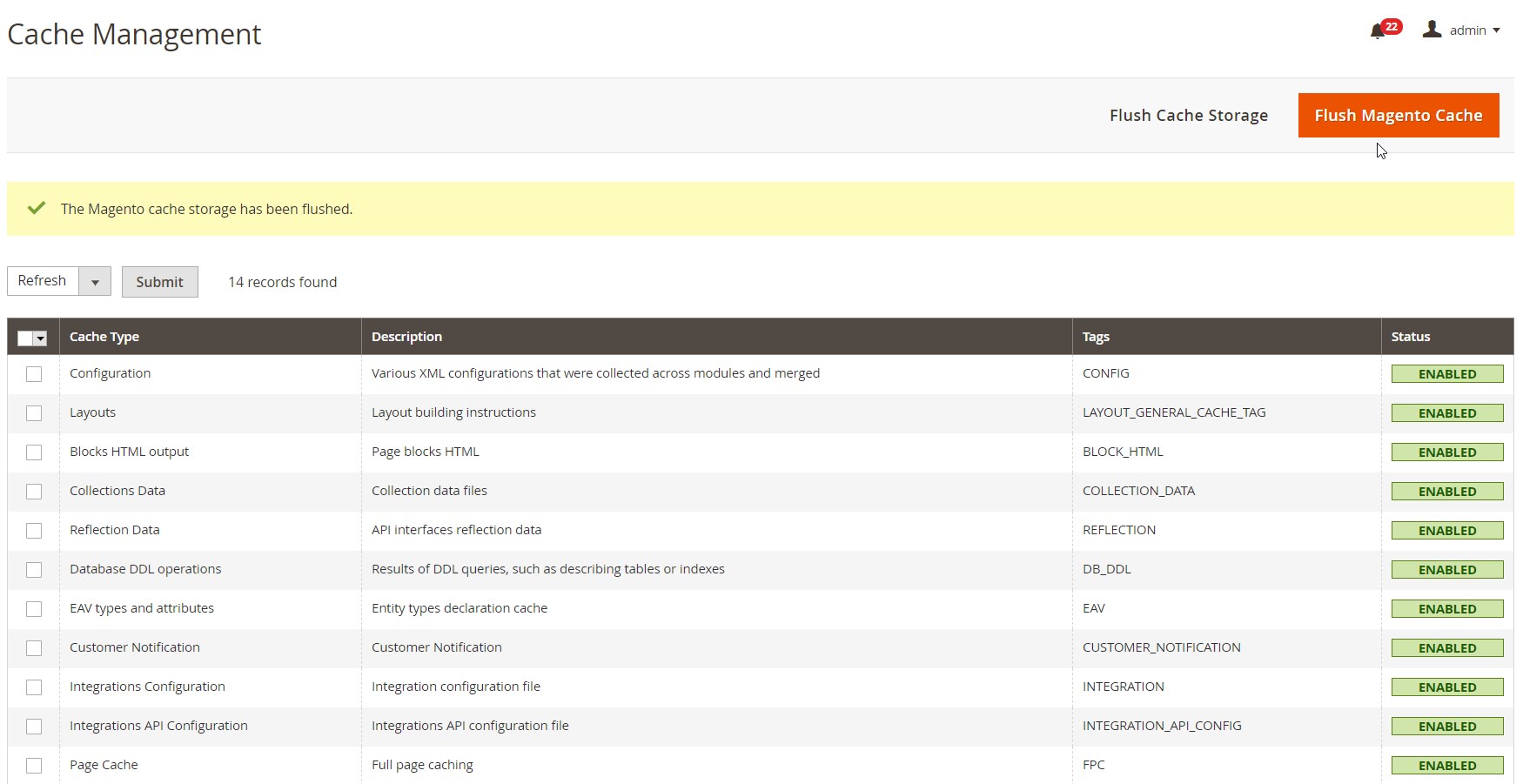The height and width of the screenshot is (784, 1523).
Task: Toggle the Blocks HTML output checkbox
Action: [x=34, y=452]
